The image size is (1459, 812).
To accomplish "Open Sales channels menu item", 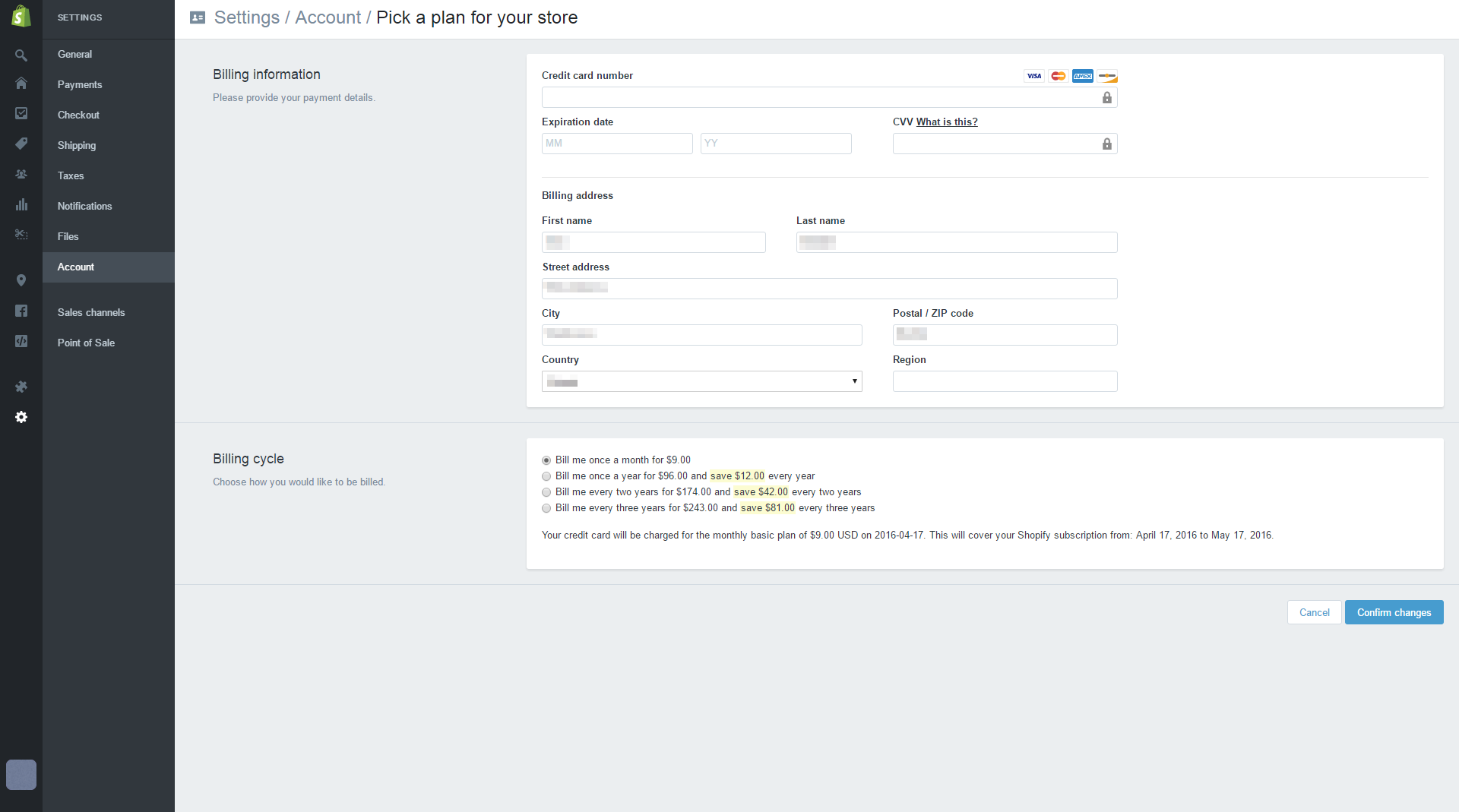I will (x=109, y=313).
